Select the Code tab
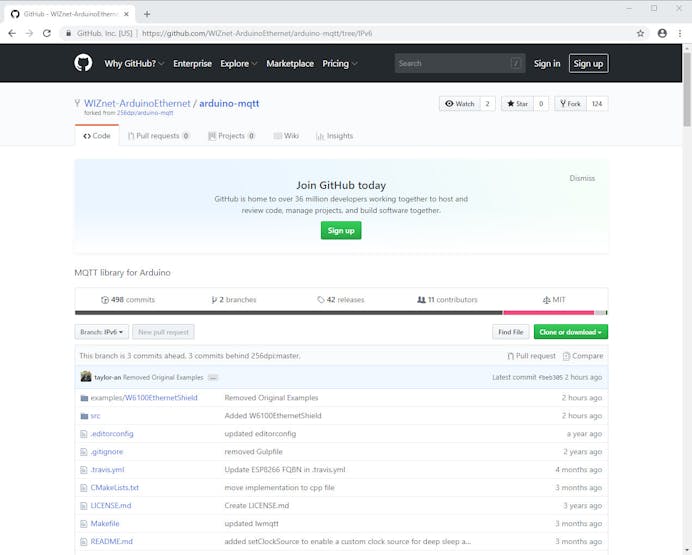 97,136
